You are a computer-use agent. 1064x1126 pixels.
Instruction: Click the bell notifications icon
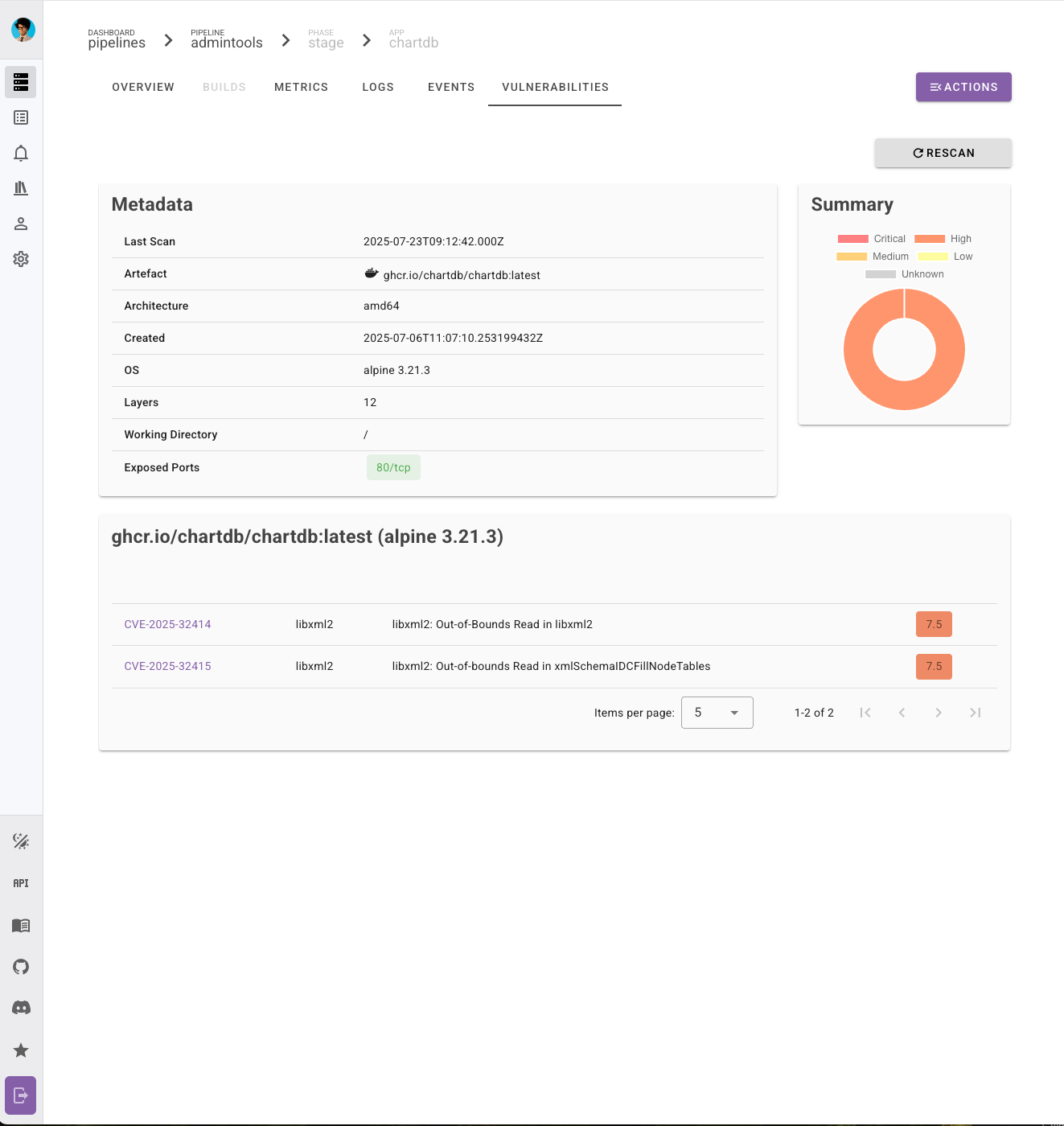21,153
